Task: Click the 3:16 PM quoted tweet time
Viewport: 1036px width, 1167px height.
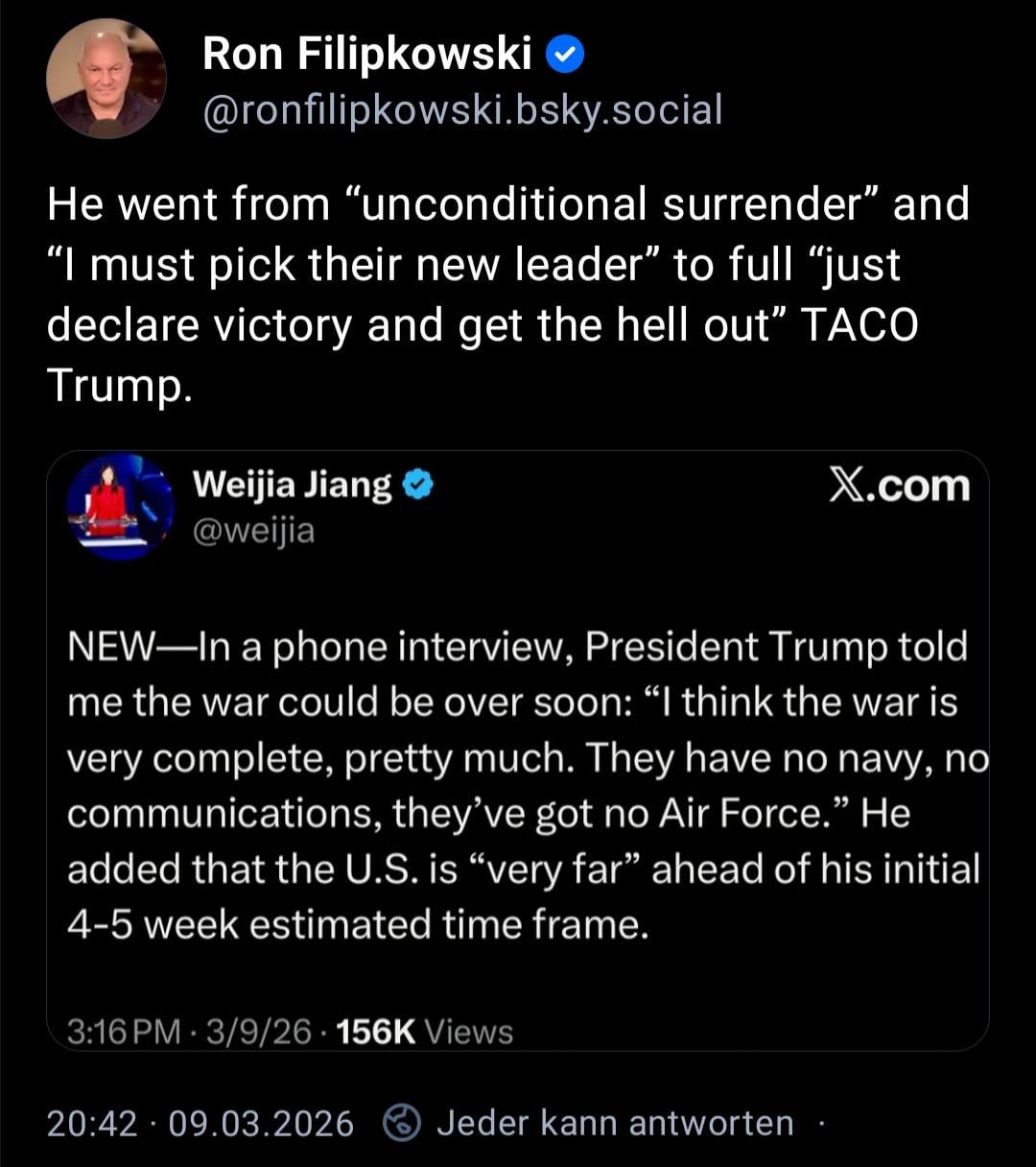Action: [x=124, y=1032]
